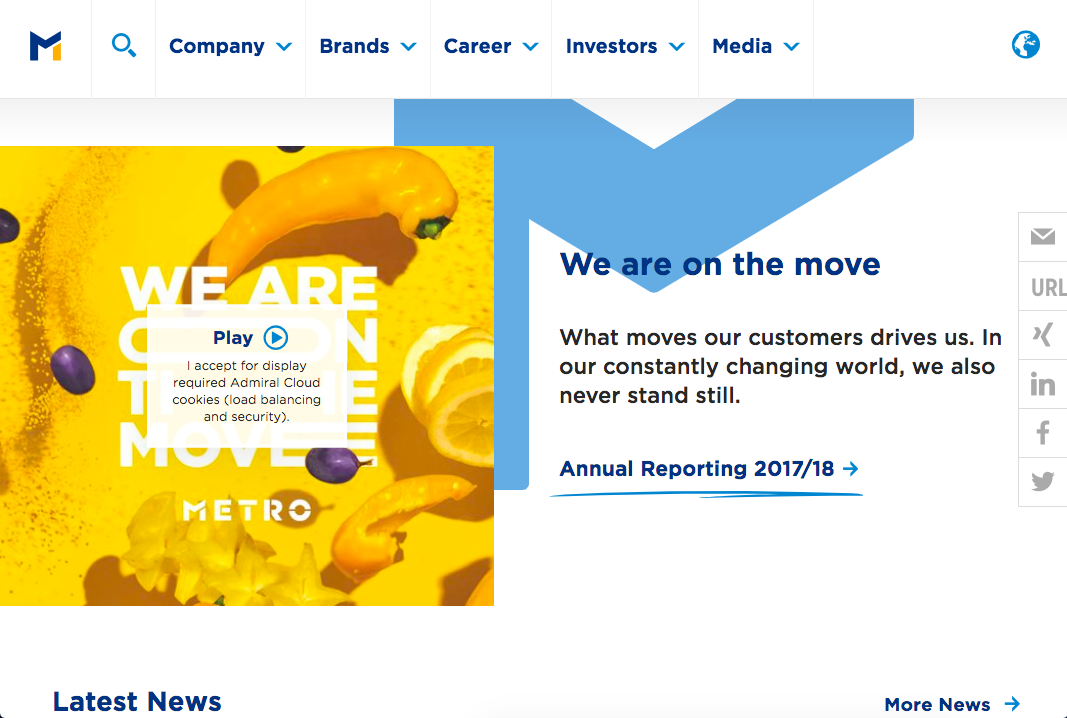Copy page link with URL share button
The width and height of the screenshot is (1067, 718).
1043,287
